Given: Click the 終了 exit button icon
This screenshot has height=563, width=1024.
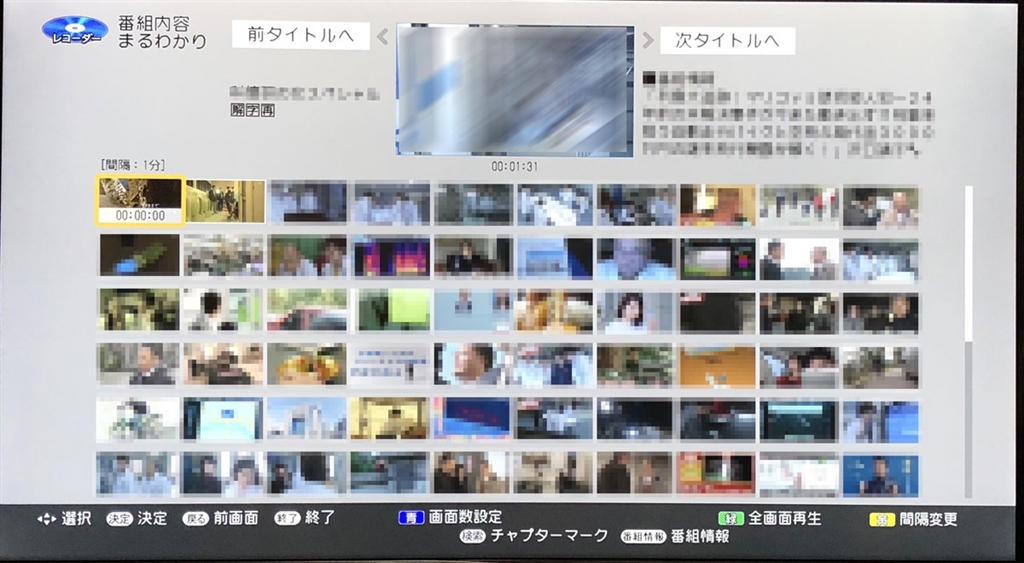Looking at the screenshot, I should coord(287,519).
